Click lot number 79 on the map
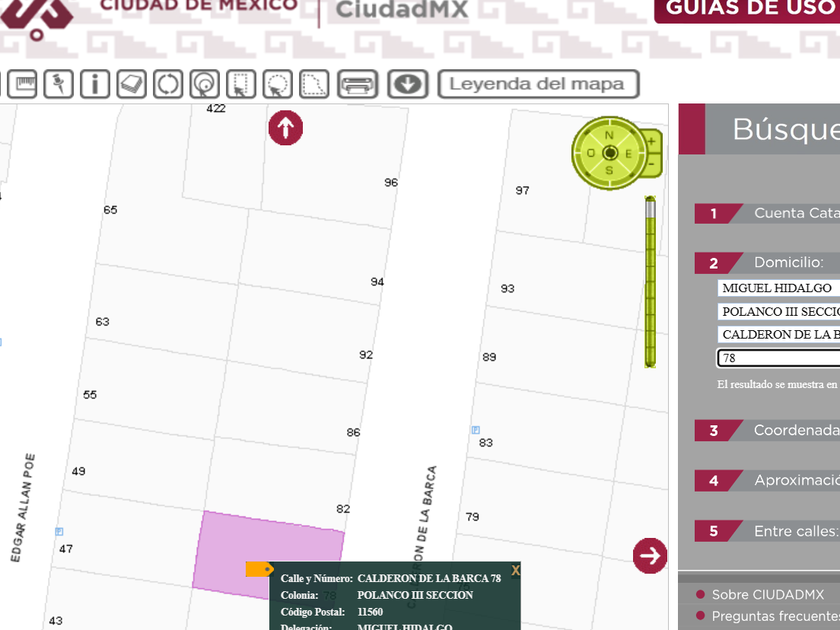840x630 pixels. [472, 517]
